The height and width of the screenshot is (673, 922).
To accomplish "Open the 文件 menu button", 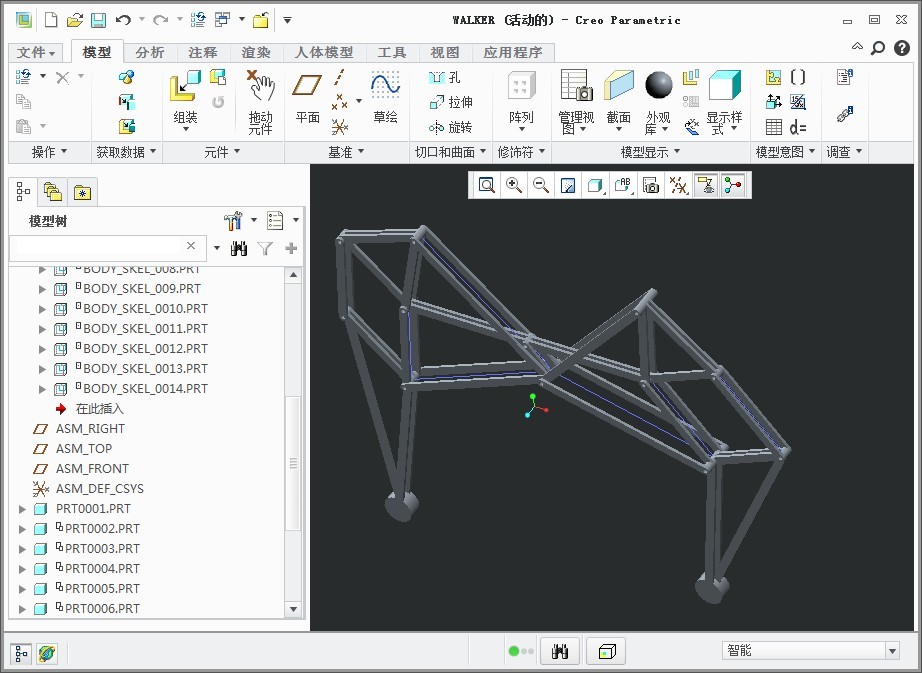I will coord(37,52).
